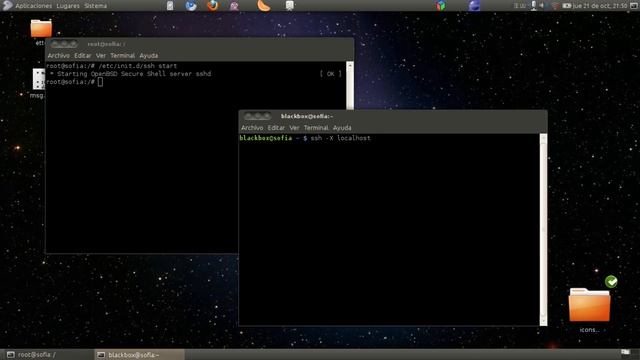Launch Firefox from the top panel
The image size is (640, 360).
(212, 5)
